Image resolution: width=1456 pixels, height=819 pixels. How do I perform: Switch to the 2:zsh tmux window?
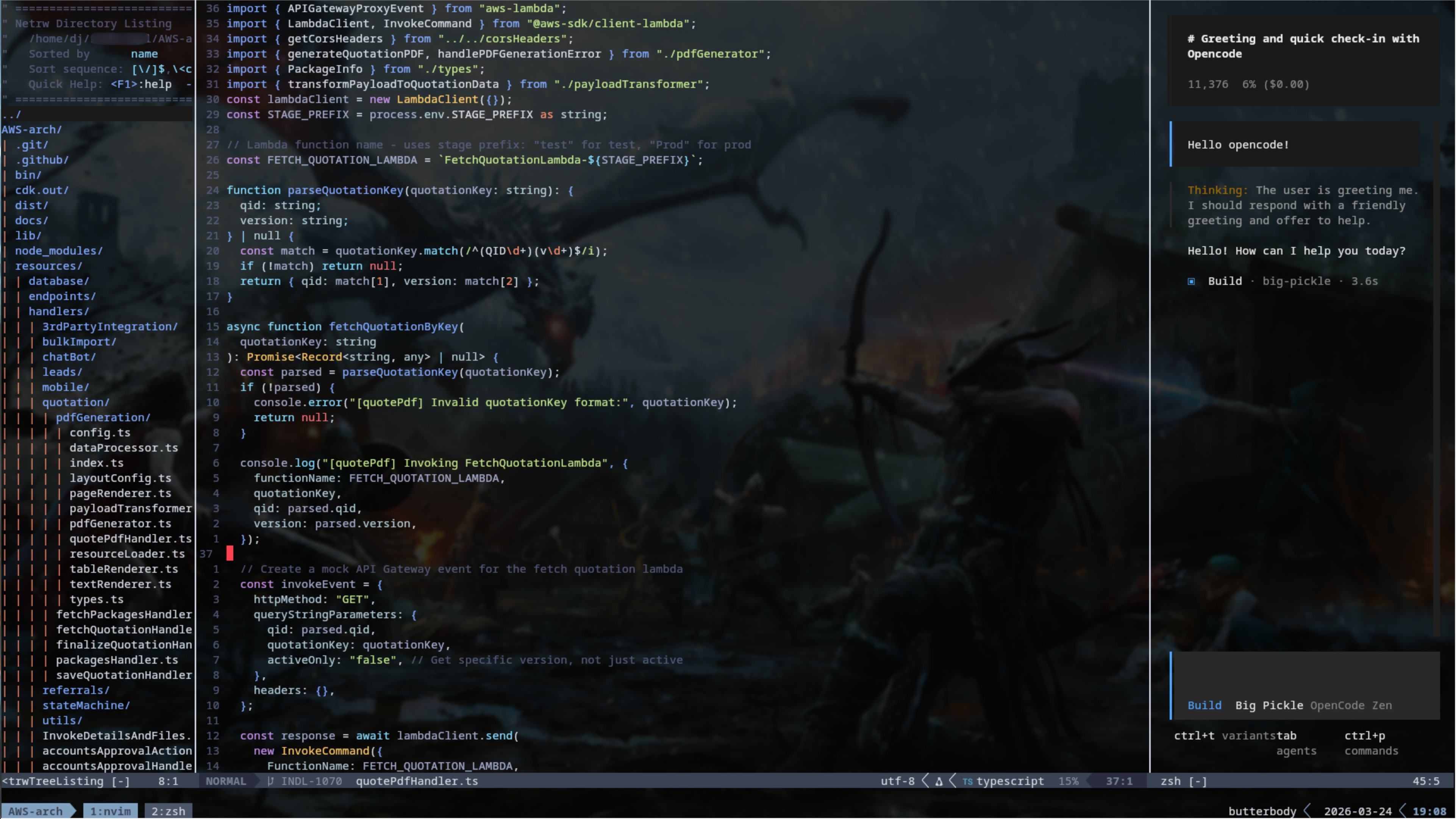click(x=168, y=811)
